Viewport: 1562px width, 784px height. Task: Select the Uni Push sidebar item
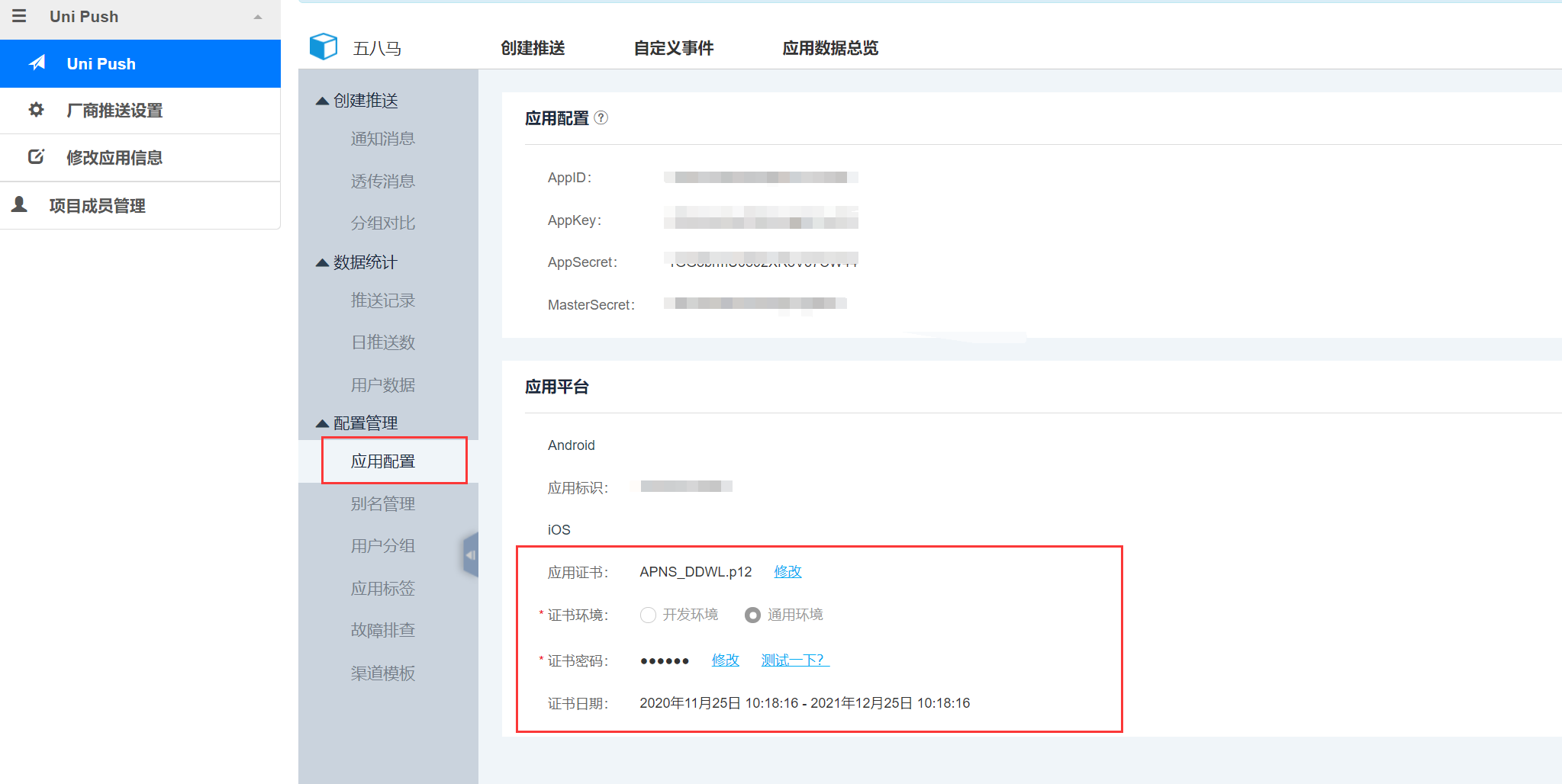coord(140,63)
